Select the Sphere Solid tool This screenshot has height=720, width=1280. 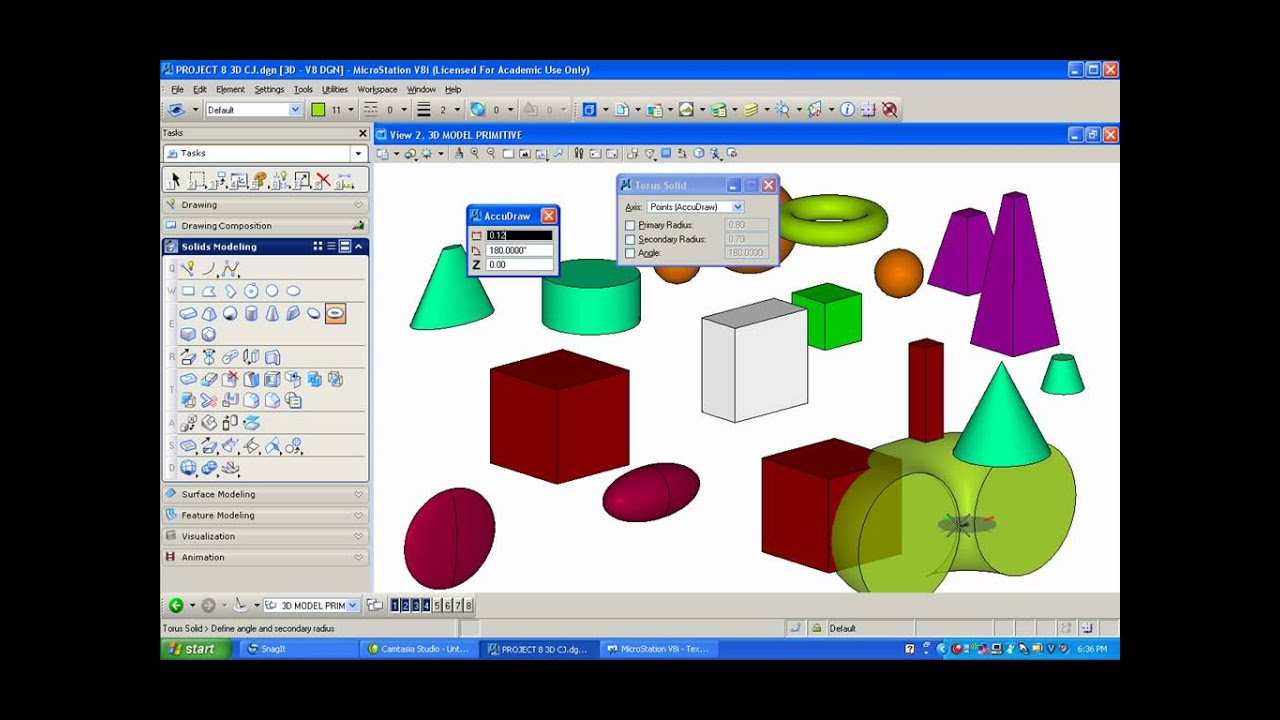click(x=230, y=314)
